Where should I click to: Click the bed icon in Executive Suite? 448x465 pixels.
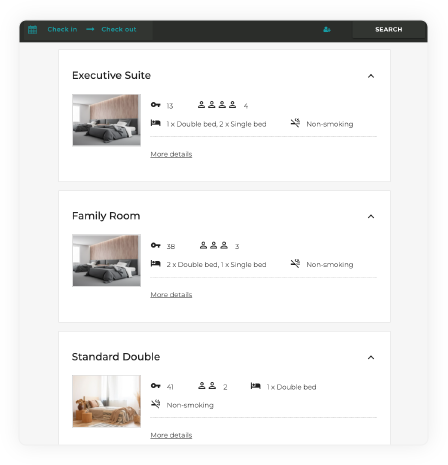[156, 123]
